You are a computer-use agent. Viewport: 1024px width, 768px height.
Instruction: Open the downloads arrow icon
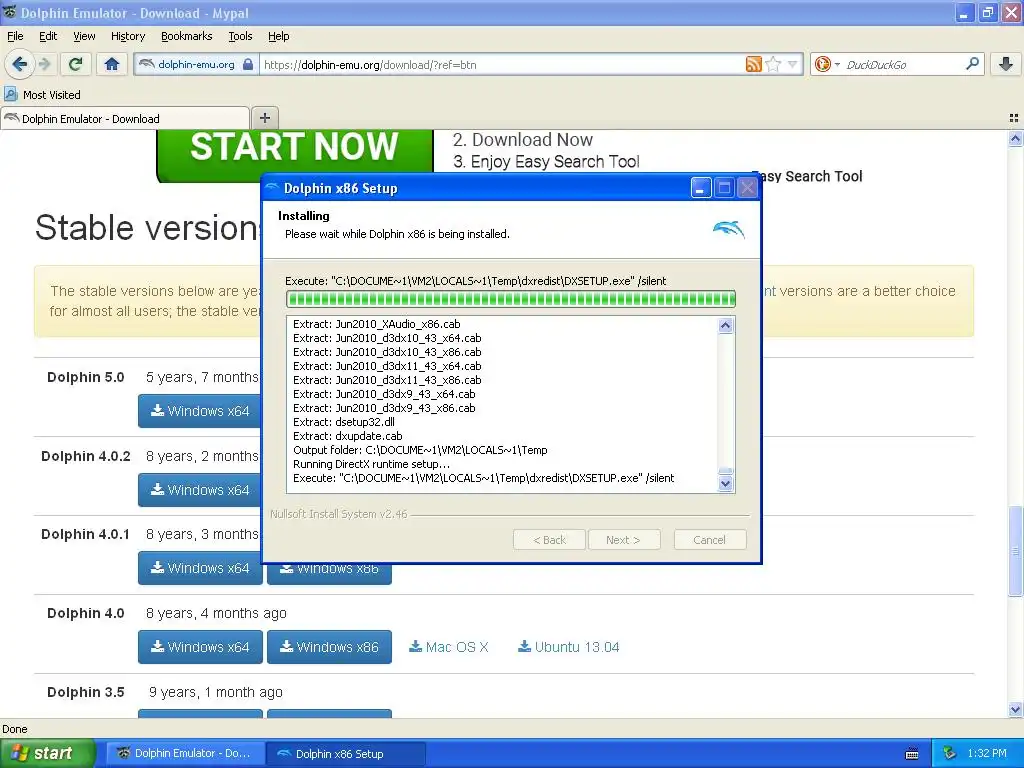[x=1006, y=64]
